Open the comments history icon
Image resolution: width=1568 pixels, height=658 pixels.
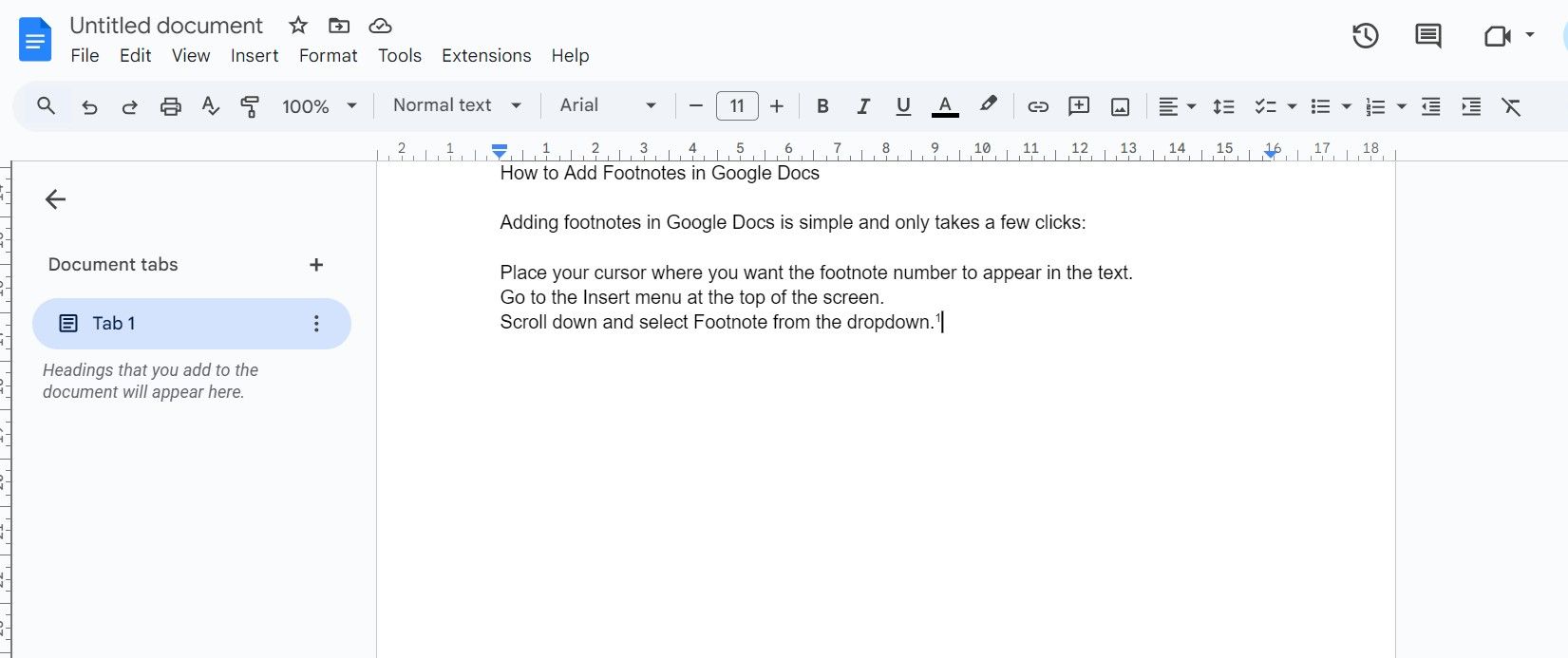click(x=1428, y=36)
